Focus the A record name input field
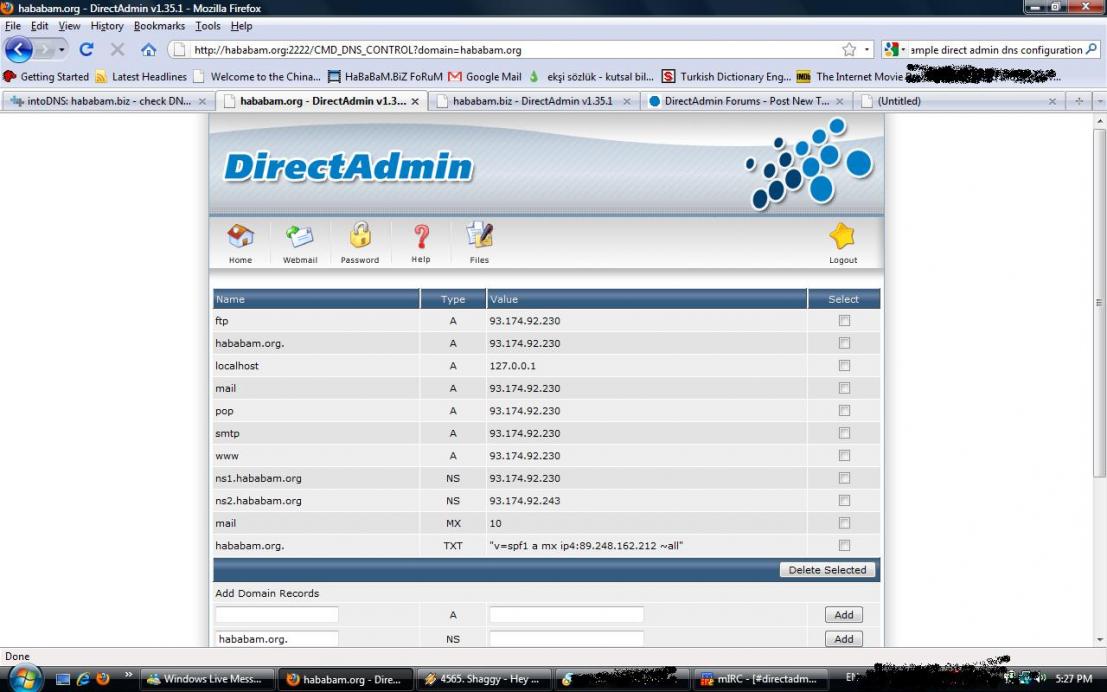The image size is (1107, 692). pos(277,615)
